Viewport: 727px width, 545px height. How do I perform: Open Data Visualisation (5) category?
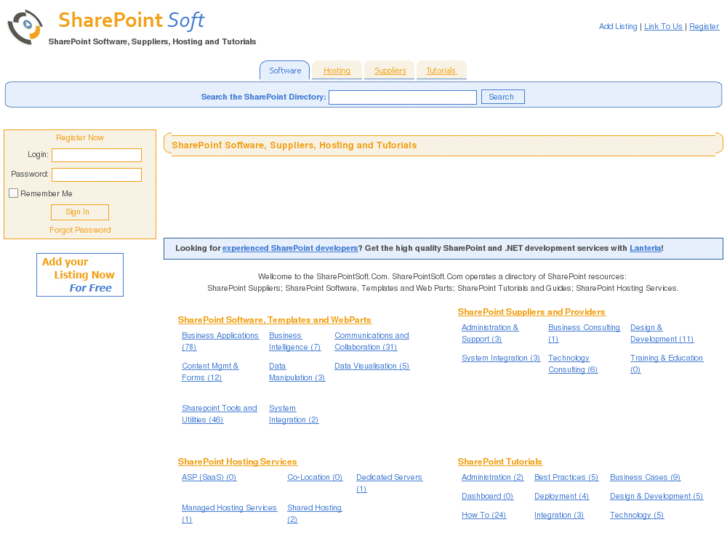point(372,366)
